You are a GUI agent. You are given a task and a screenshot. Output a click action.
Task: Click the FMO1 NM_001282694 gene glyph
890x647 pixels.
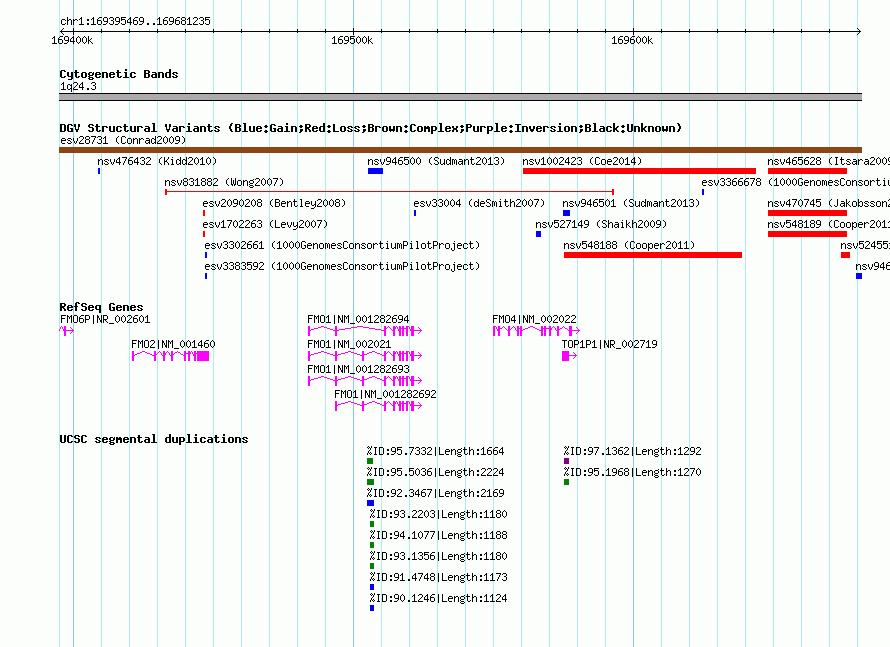pos(365,331)
